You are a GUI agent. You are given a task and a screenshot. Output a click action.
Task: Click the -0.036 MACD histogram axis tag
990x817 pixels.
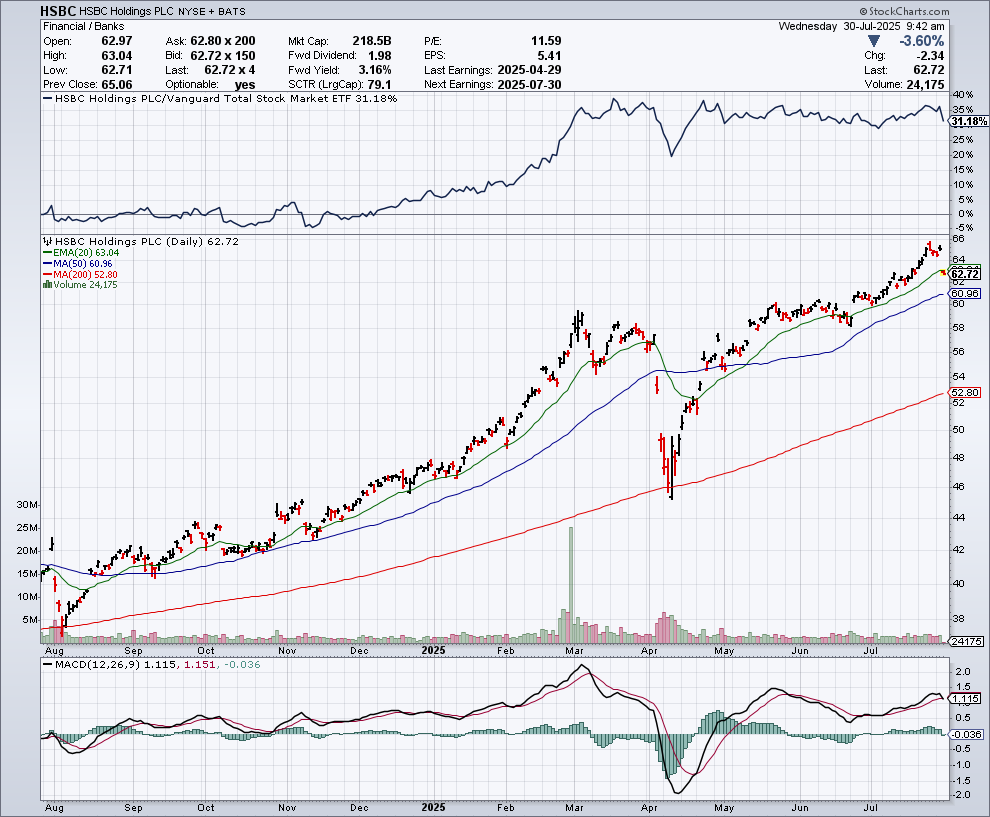(966, 734)
